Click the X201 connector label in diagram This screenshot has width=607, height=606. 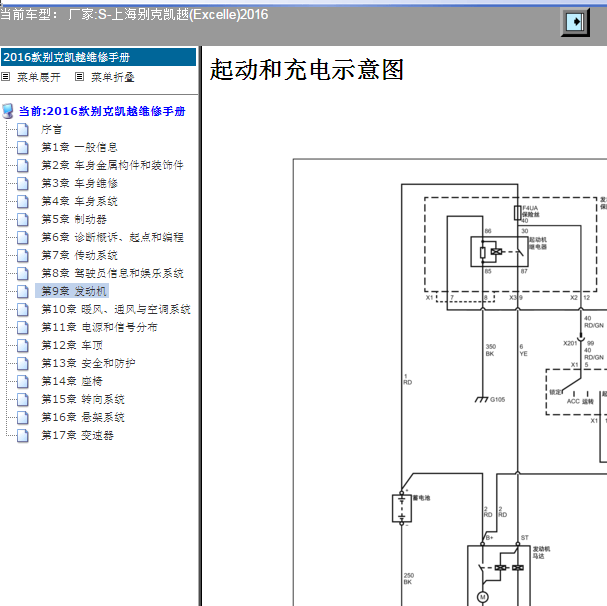coord(570,343)
